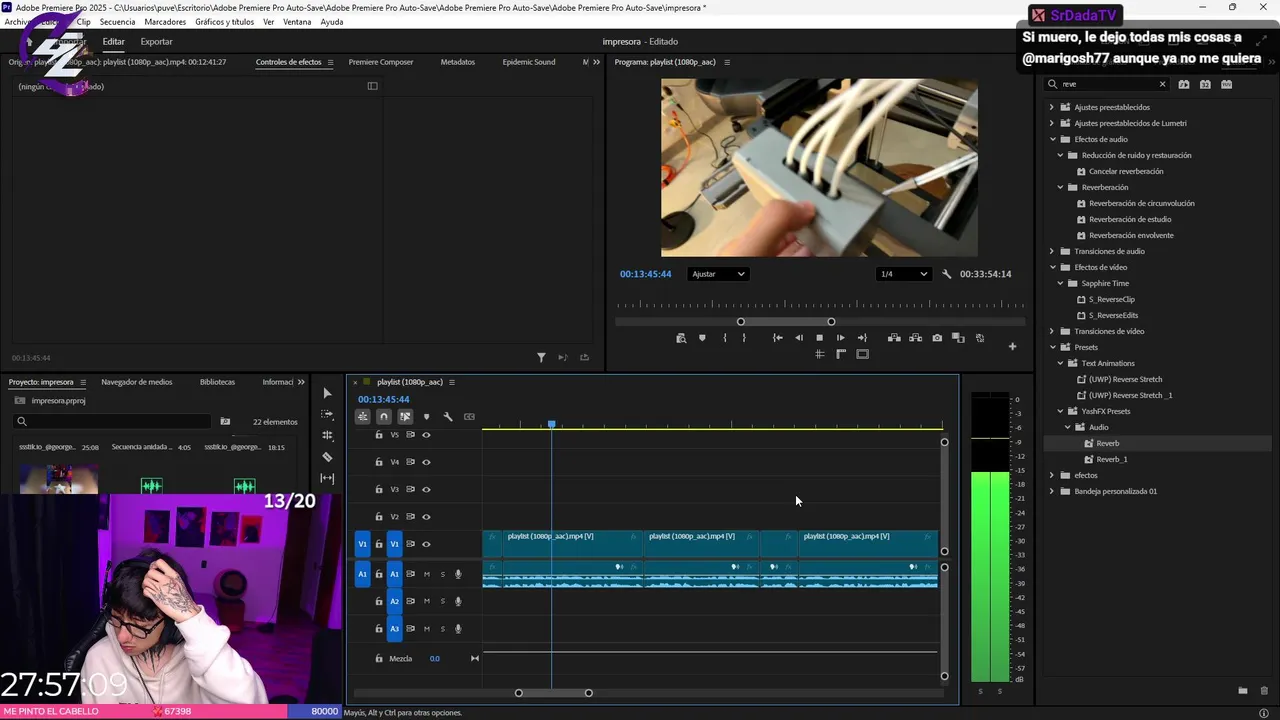Hide video track V2 output
The width and height of the screenshot is (1280, 720).
pos(426,517)
